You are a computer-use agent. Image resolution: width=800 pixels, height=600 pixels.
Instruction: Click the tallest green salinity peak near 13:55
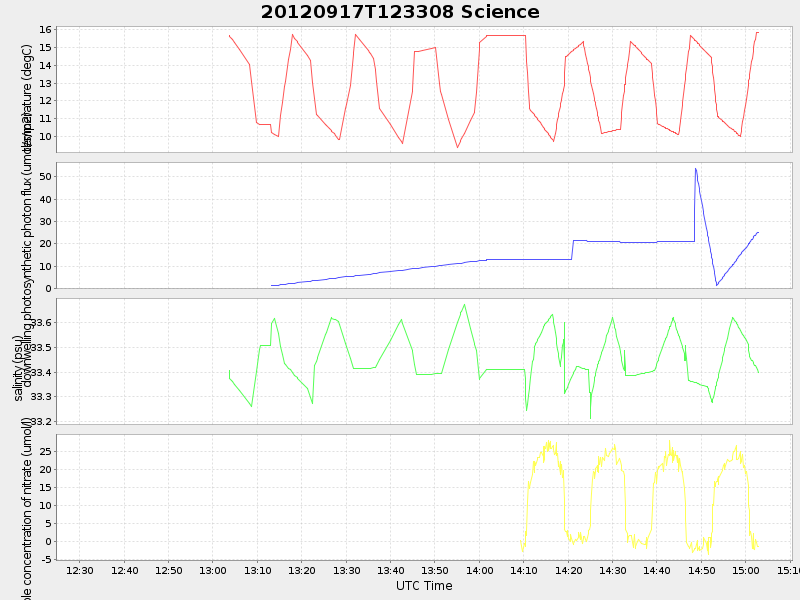click(464, 305)
